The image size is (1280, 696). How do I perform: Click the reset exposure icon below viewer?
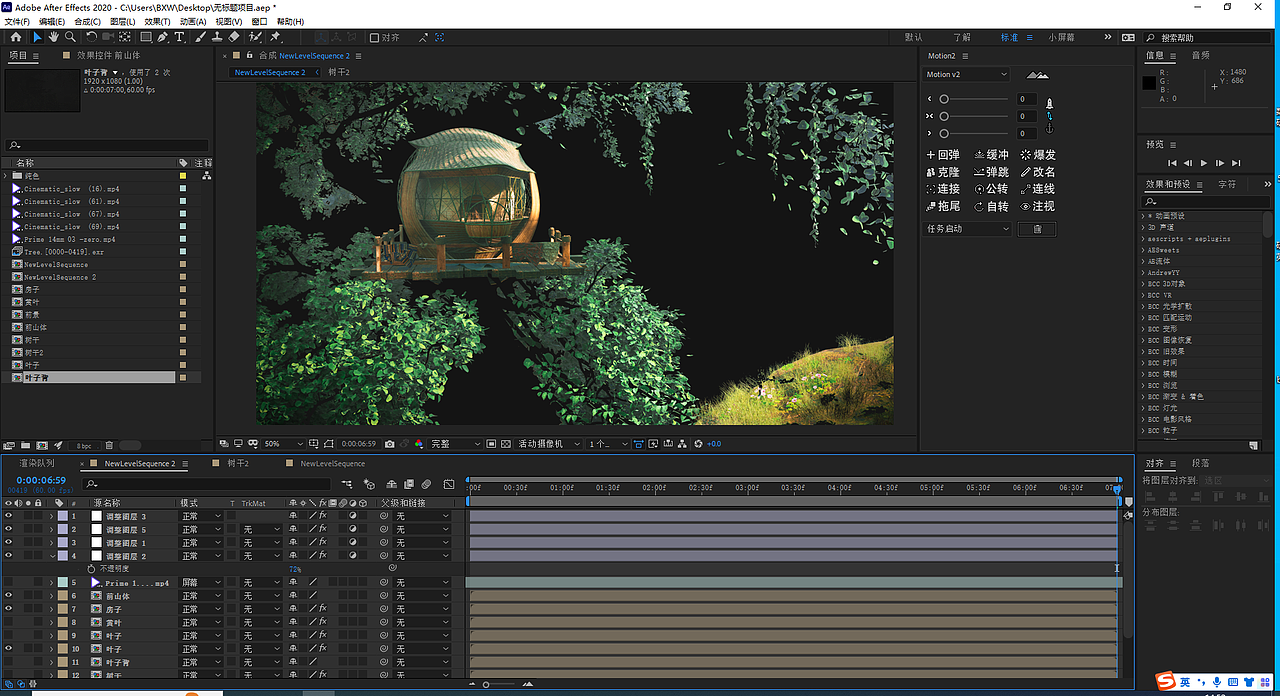[x=698, y=444]
